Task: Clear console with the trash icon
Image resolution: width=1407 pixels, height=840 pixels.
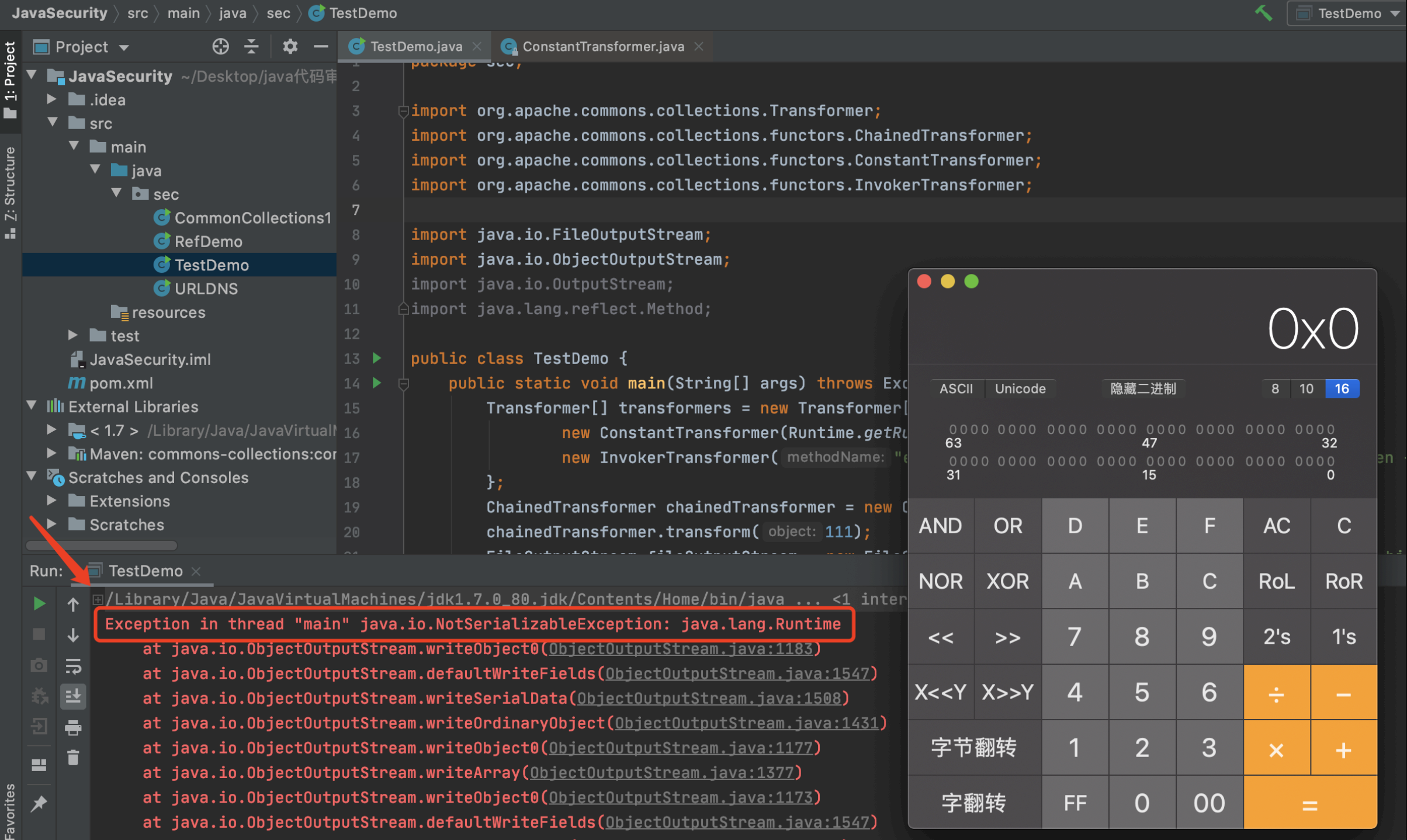Action: [x=73, y=758]
